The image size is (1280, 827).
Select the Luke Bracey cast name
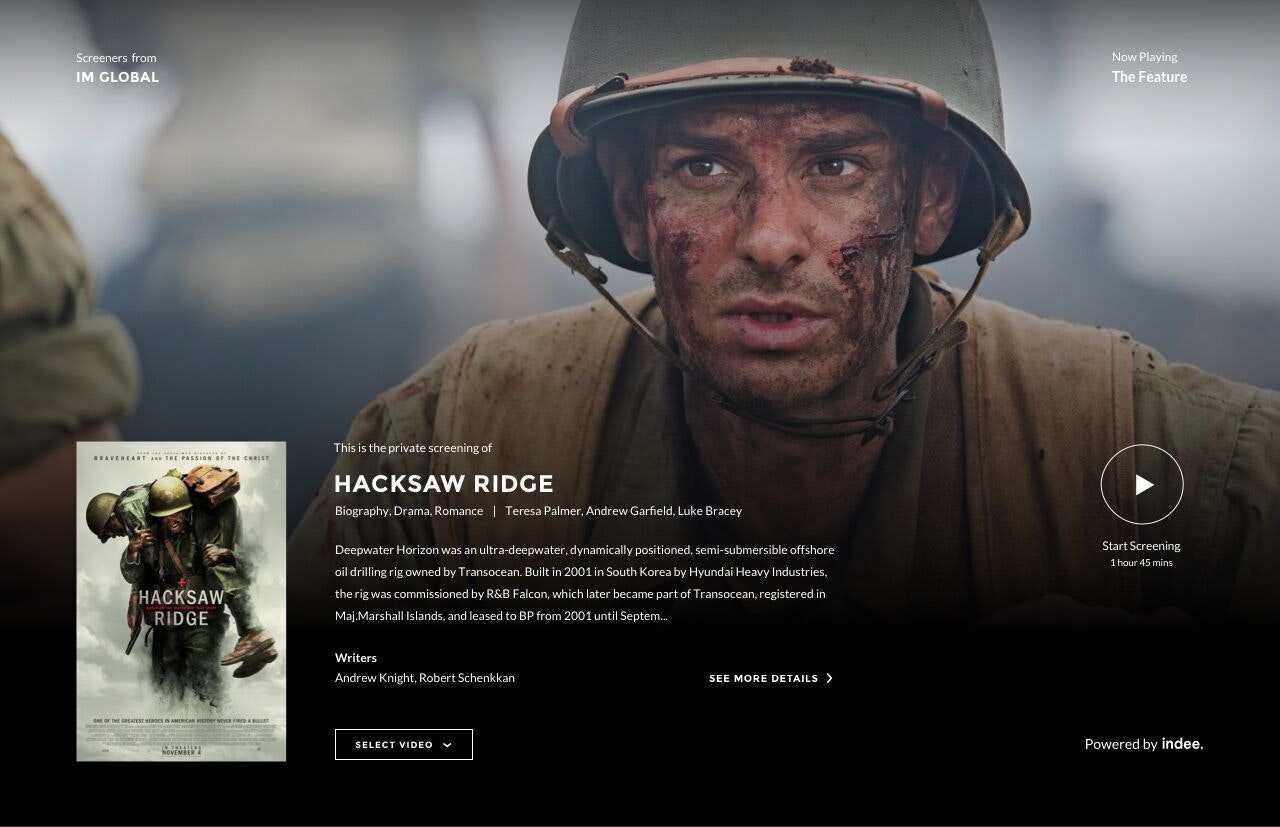(710, 511)
